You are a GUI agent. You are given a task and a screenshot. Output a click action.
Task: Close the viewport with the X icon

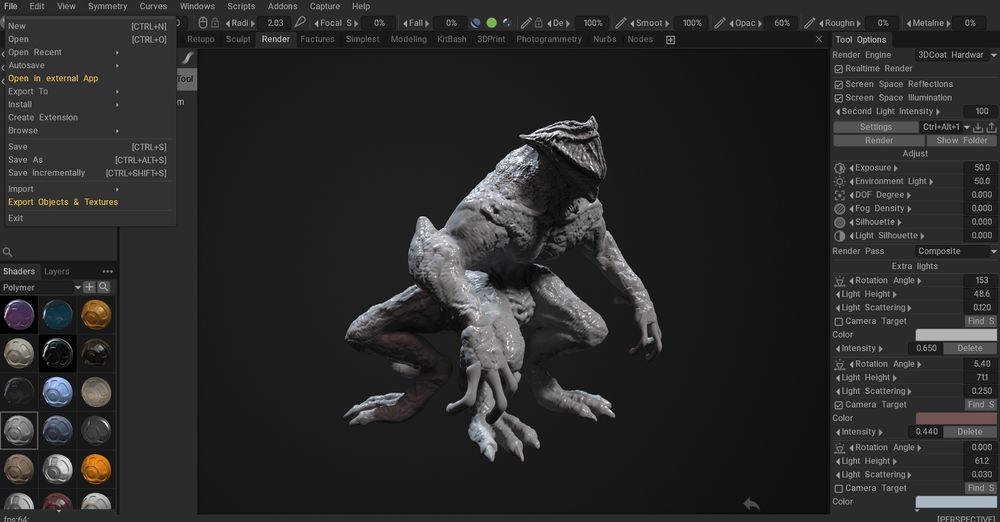click(x=819, y=39)
